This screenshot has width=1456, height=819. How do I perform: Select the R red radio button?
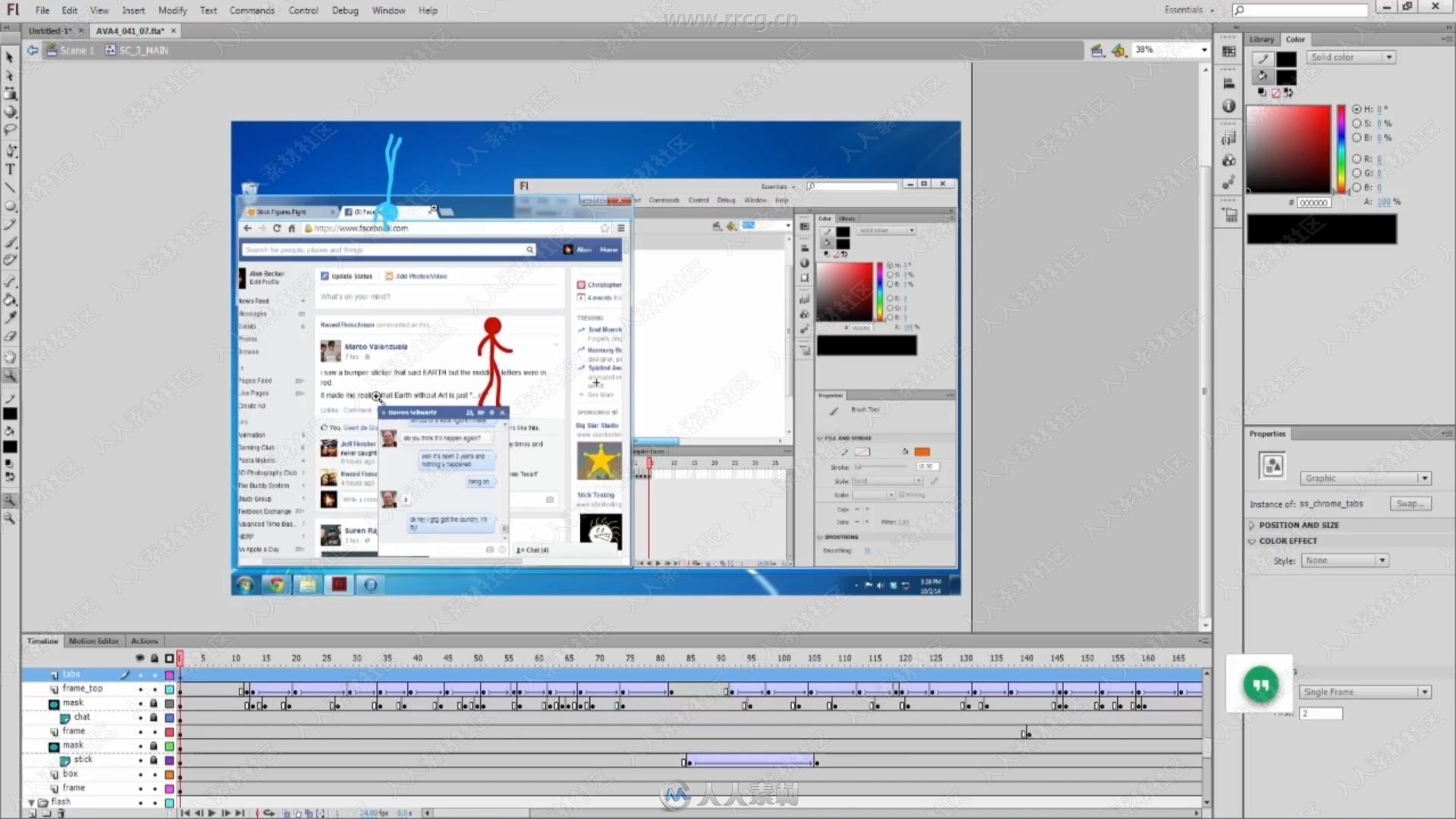coord(1357,159)
